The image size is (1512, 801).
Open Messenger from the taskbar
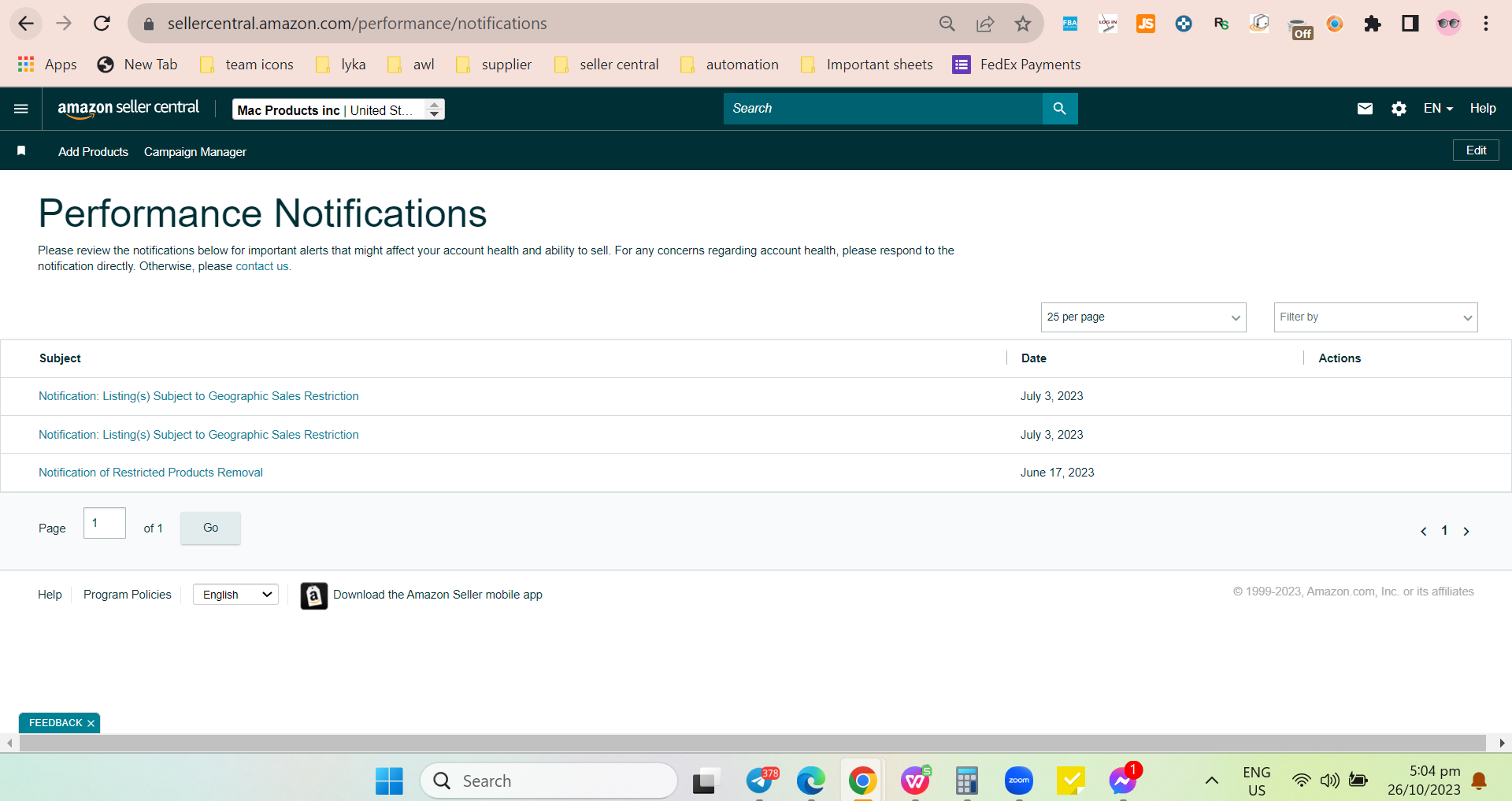[x=1124, y=781]
